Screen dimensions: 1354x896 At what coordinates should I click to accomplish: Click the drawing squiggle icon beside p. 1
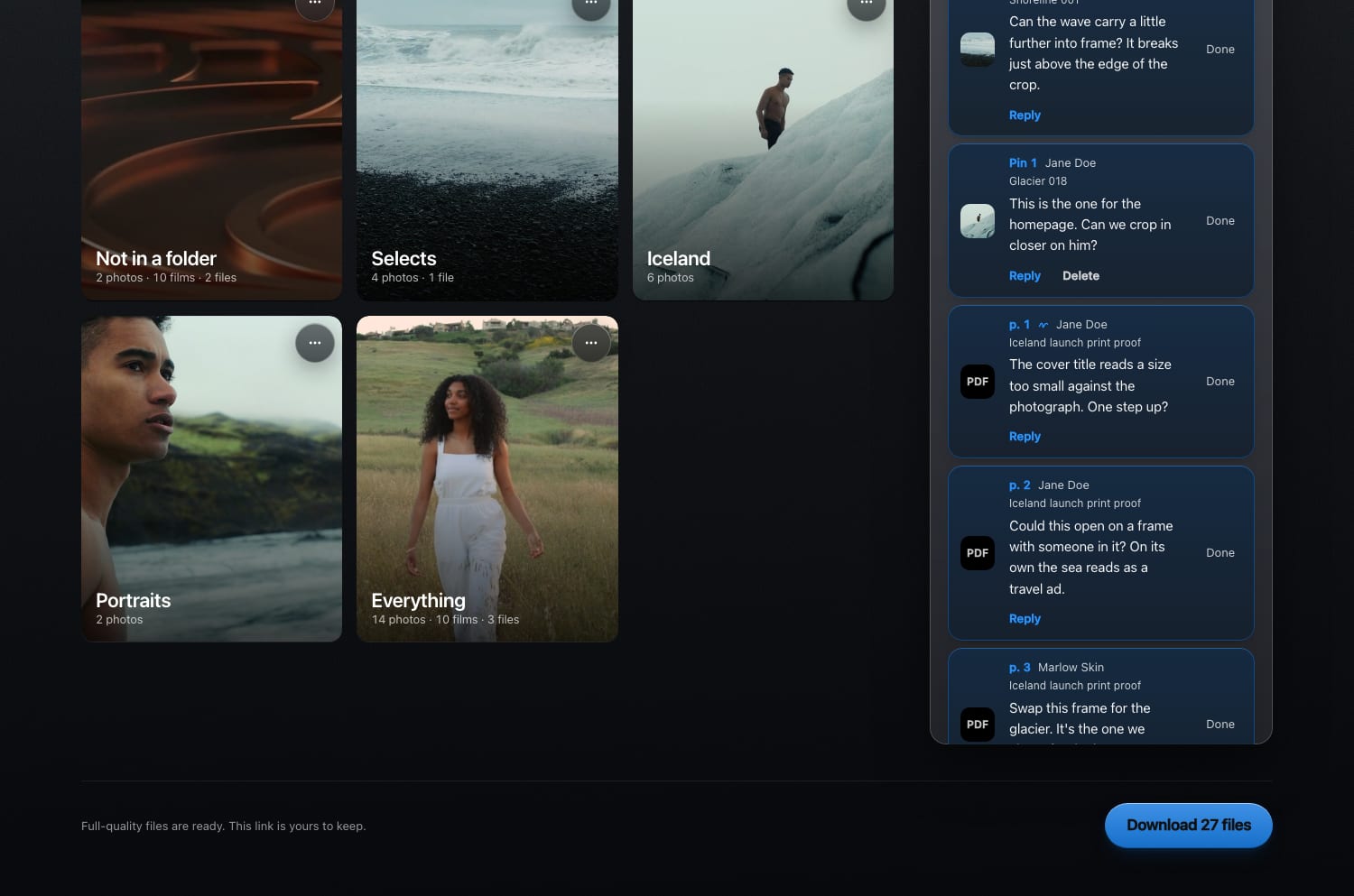(x=1043, y=325)
